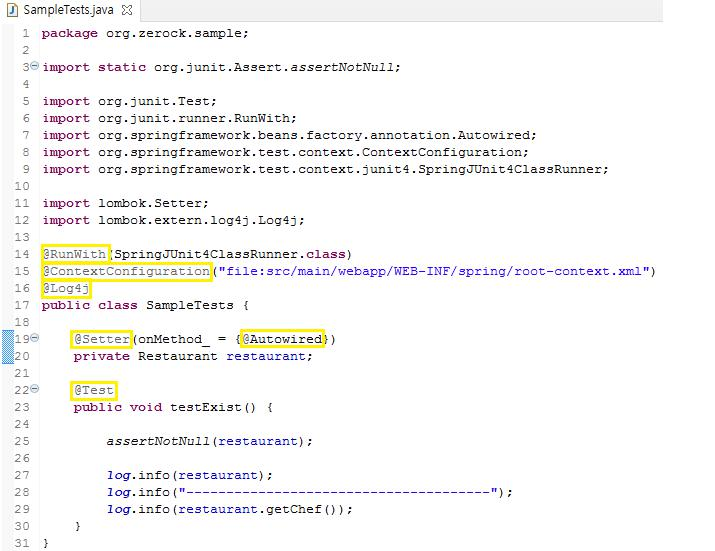Click the @Test annotation on line 22
This screenshot has height=551, width=715.
[x=94, y=390]
